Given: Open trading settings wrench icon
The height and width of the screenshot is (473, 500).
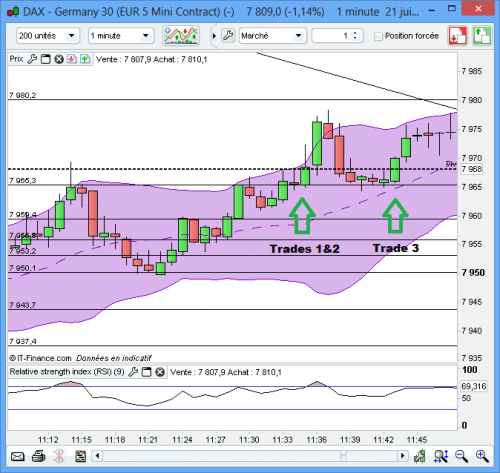Looking at the screenshot, I should 228,35.
